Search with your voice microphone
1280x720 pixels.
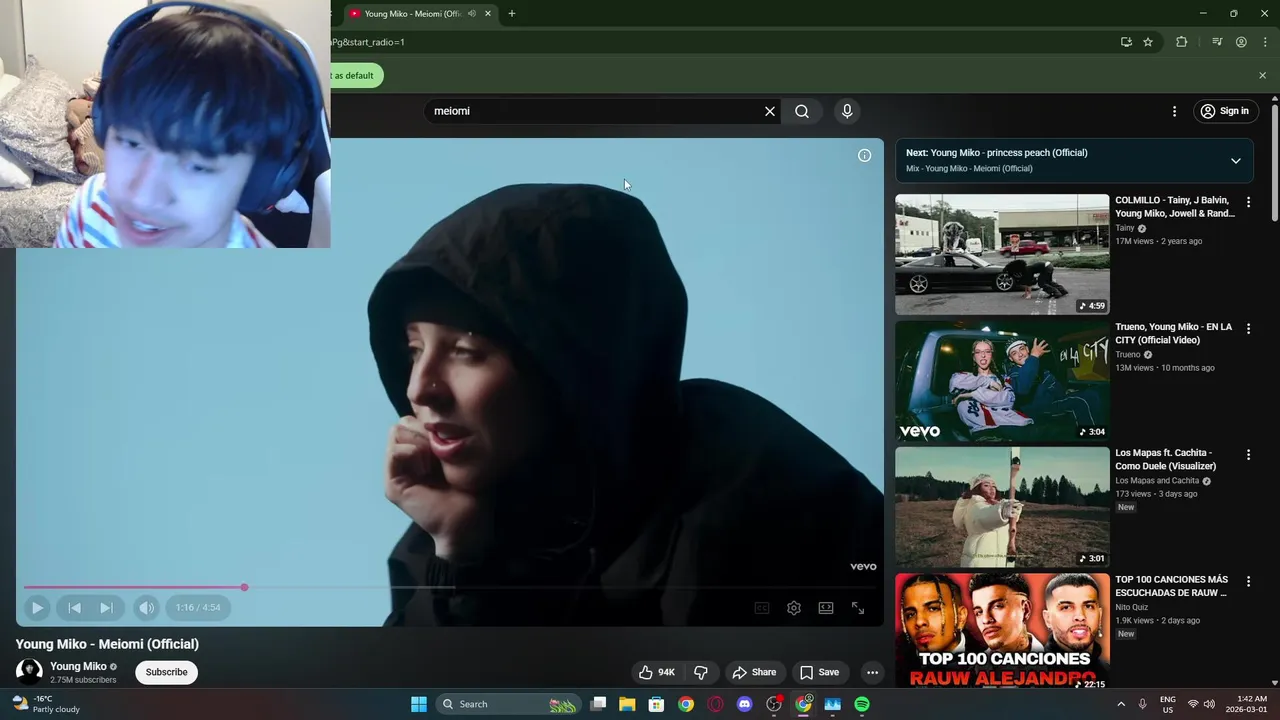847,111
